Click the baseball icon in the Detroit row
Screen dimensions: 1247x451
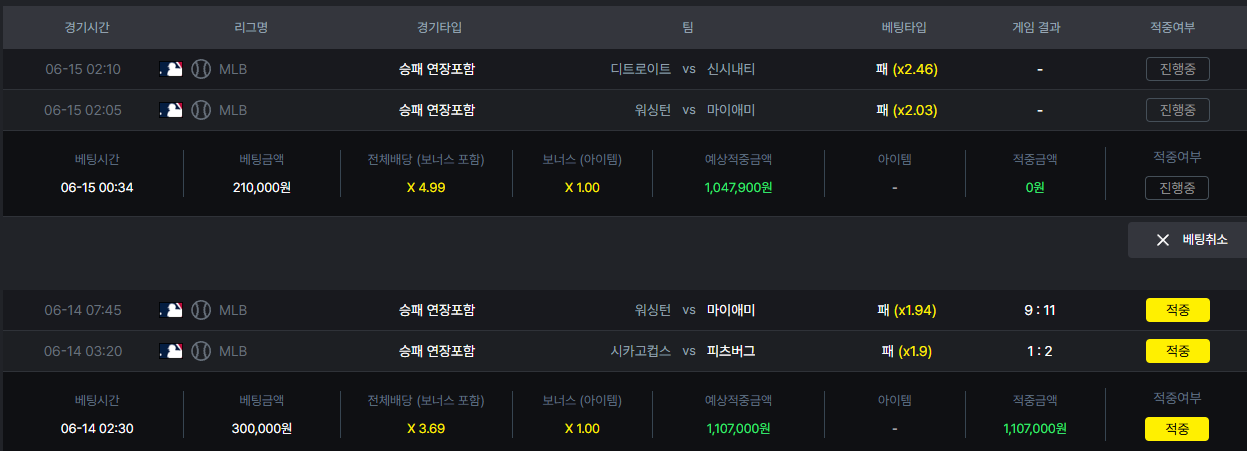pyautogui.click(x=201, y=69)
